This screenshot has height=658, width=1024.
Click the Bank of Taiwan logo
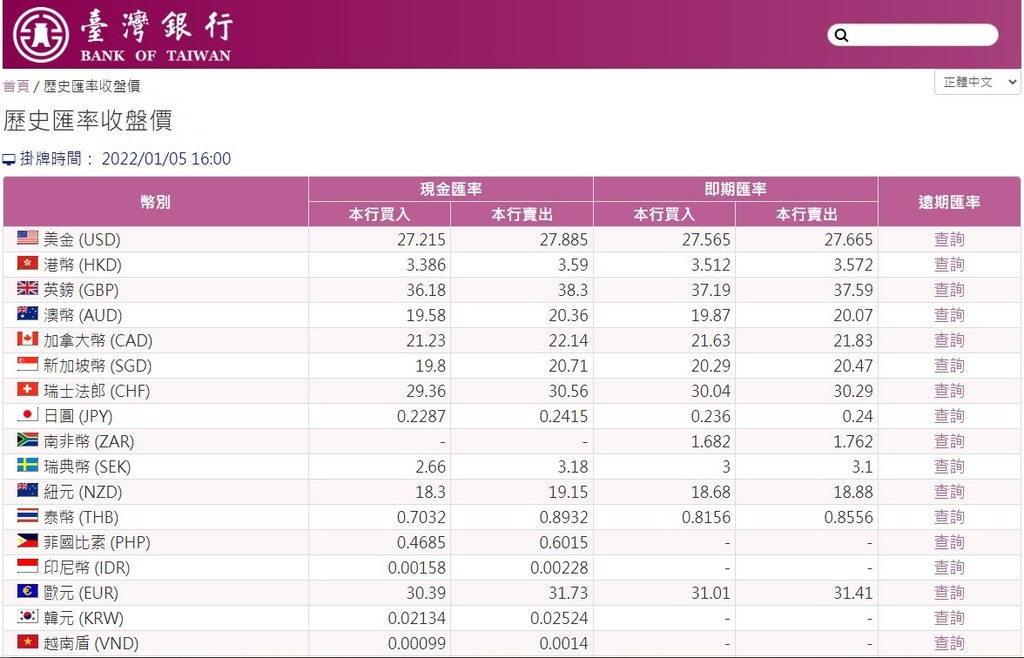pos(123,35)
